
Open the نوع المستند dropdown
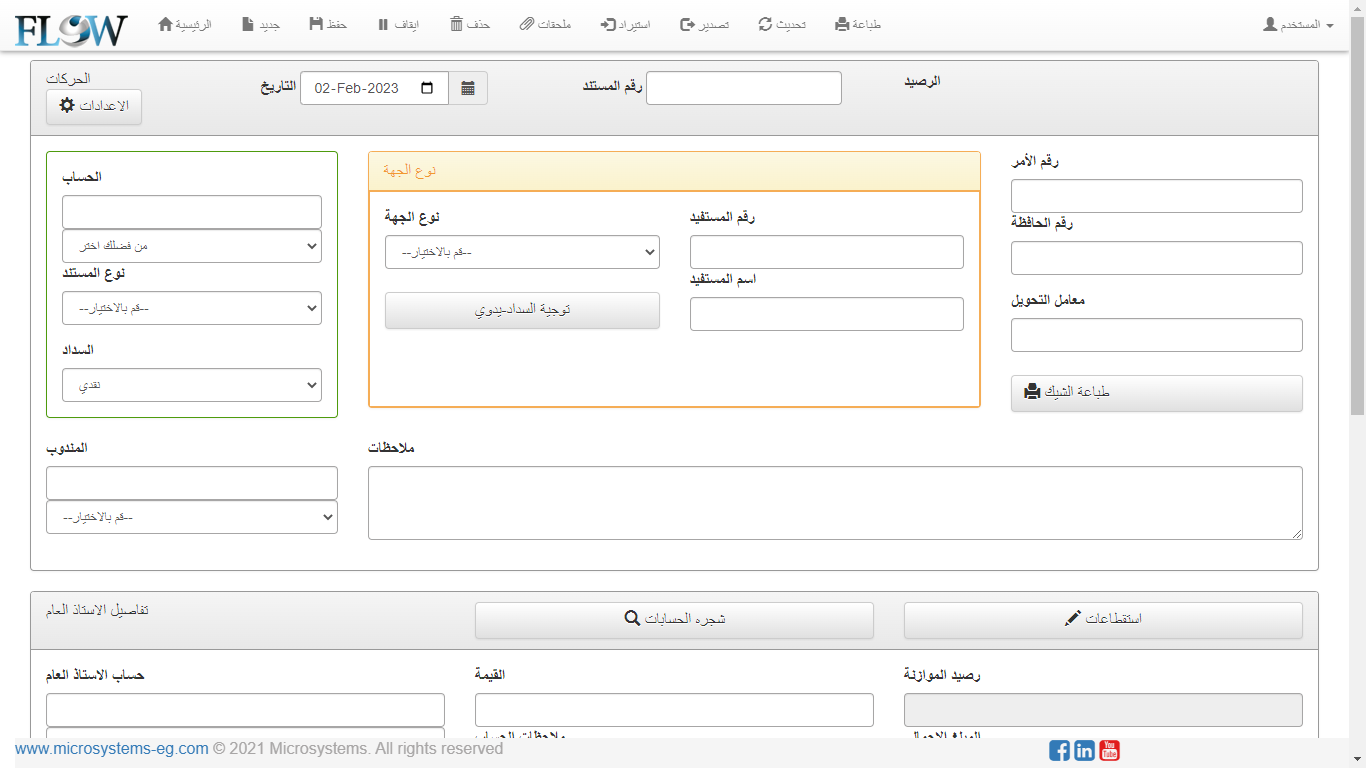pos(192,309)
